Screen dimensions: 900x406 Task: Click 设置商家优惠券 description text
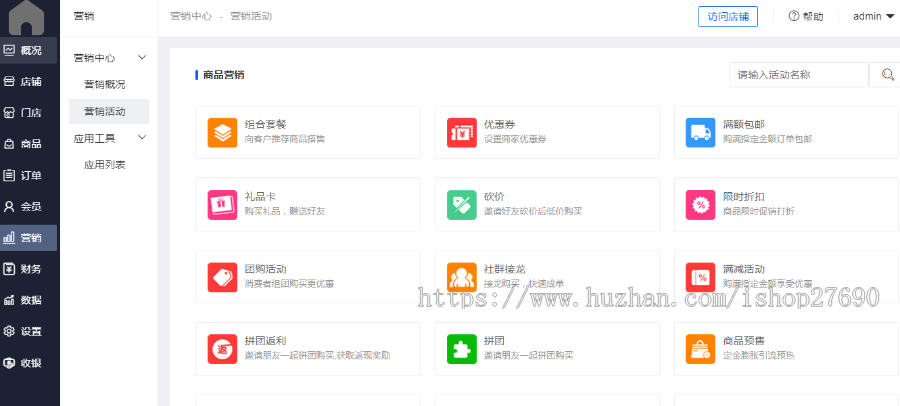click(515, 139)
